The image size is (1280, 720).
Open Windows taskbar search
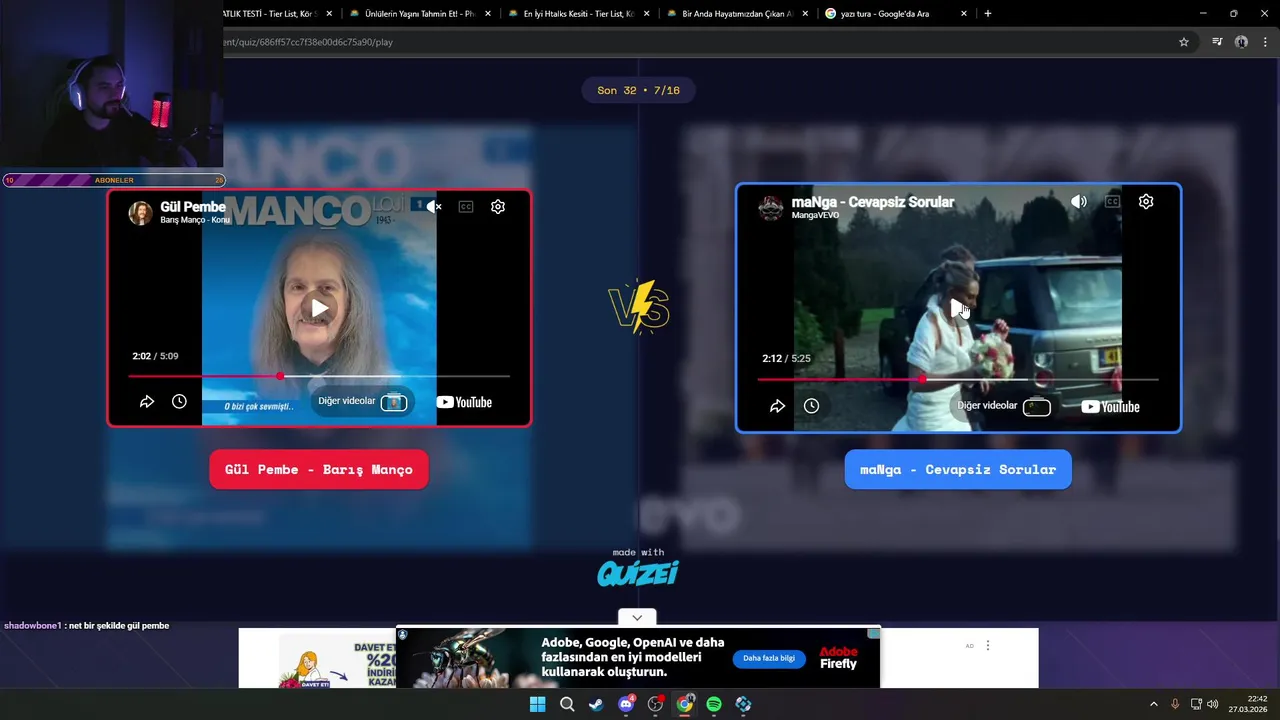point(567,704)
